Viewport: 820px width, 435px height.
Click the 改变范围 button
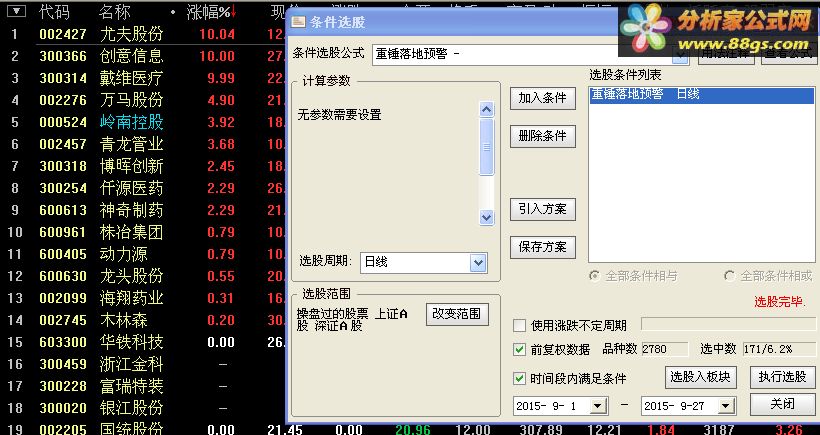point(457,314)
